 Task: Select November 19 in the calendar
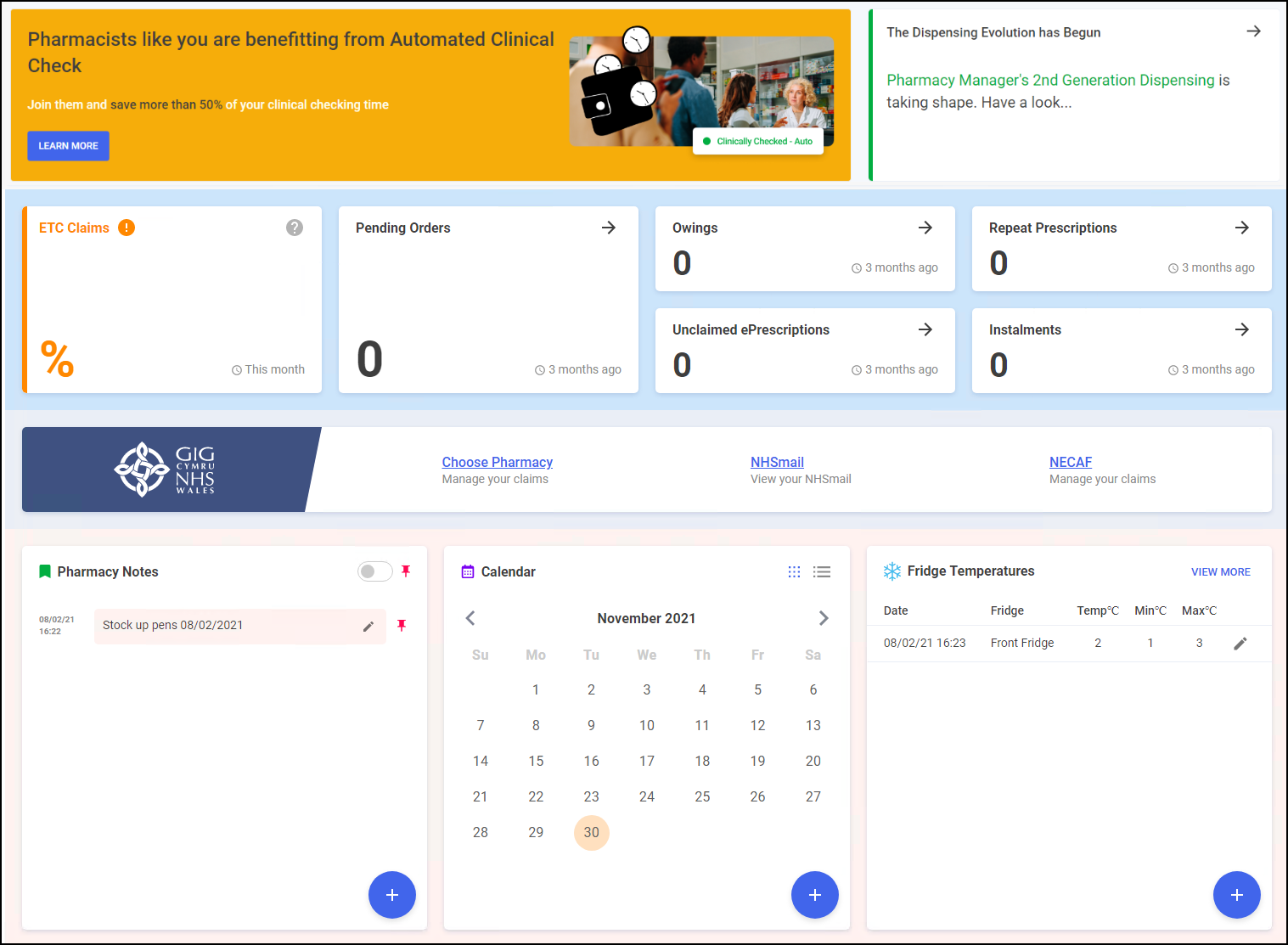(757, 762)
